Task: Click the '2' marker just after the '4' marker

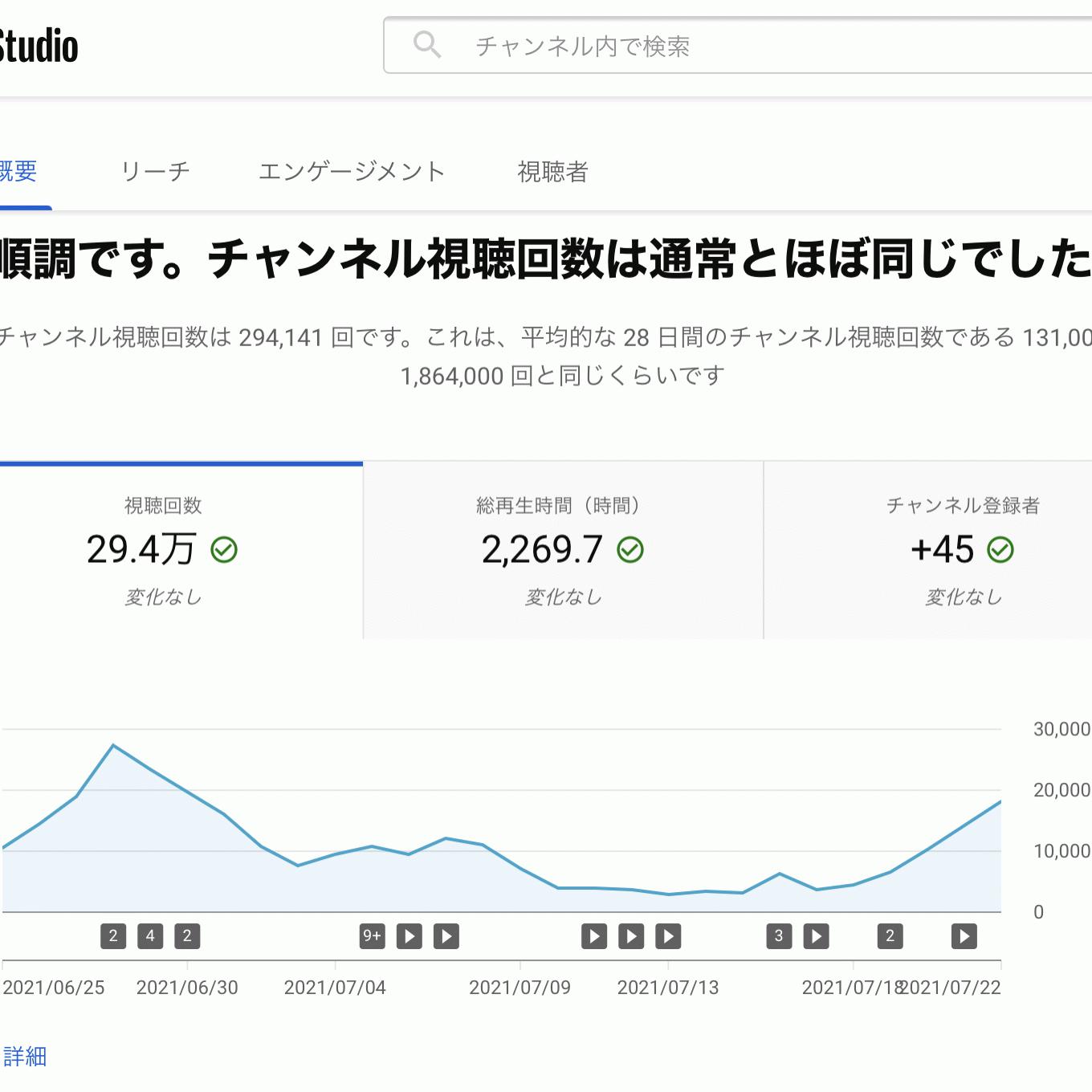Action: click(187, 935)
